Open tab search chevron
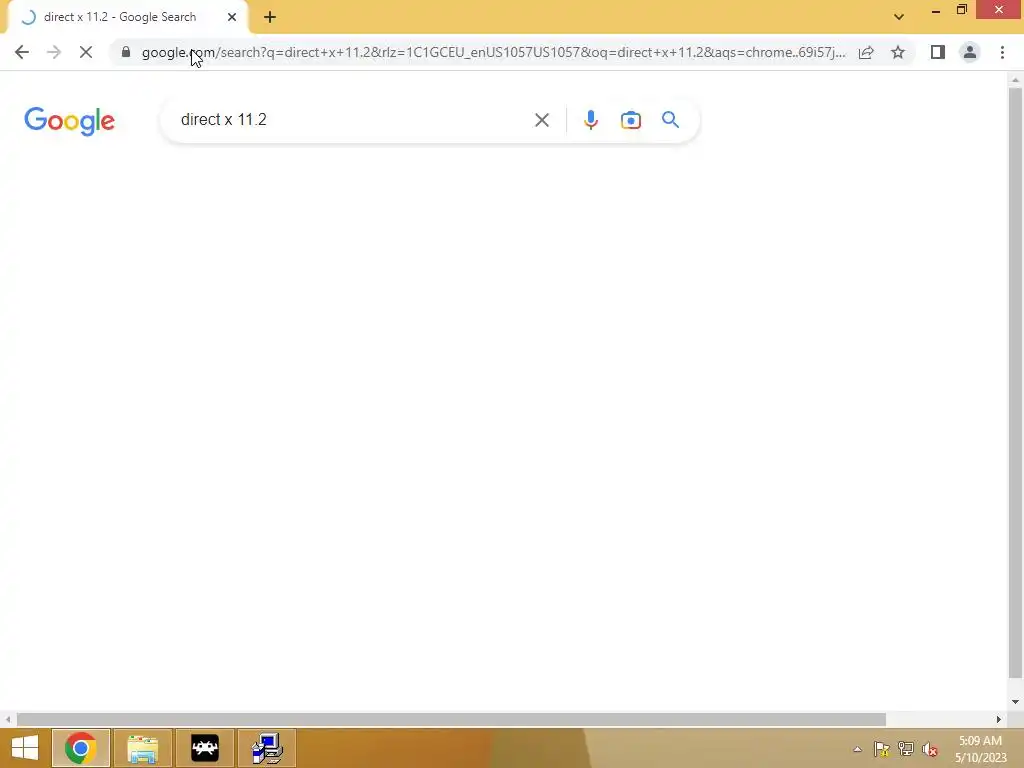This screenshot has height=768, width=1024. click(899, 17)
